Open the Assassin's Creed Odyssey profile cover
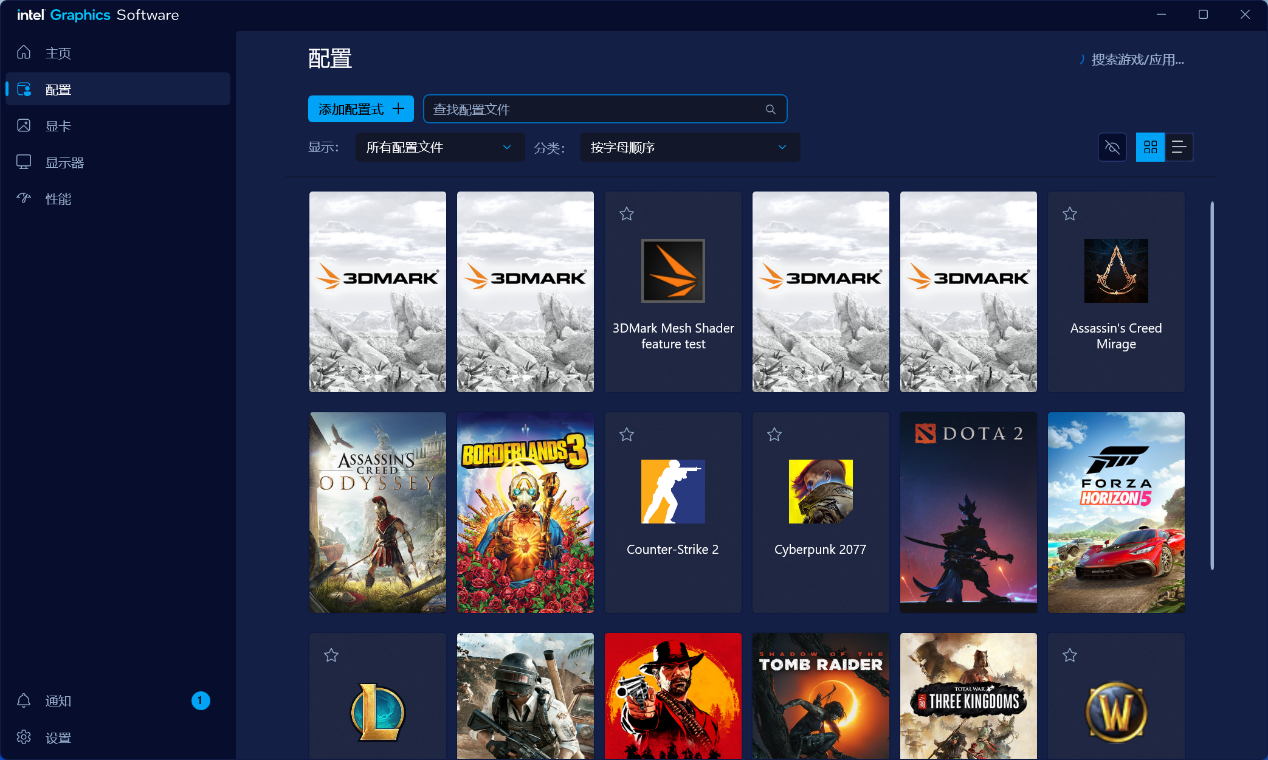 pyautogui.click(x=378, y=513)
